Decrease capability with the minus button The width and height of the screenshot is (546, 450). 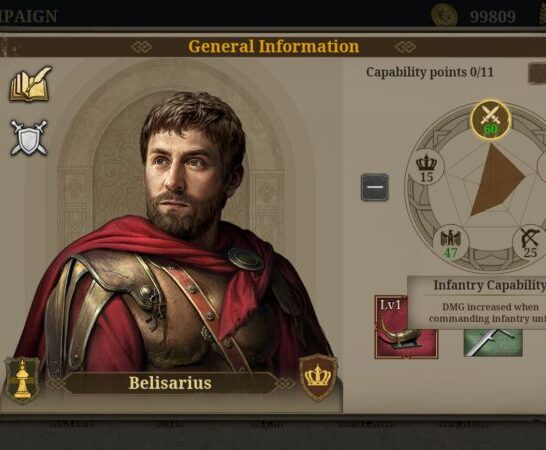pyautogui.click(x=375, y=187)
